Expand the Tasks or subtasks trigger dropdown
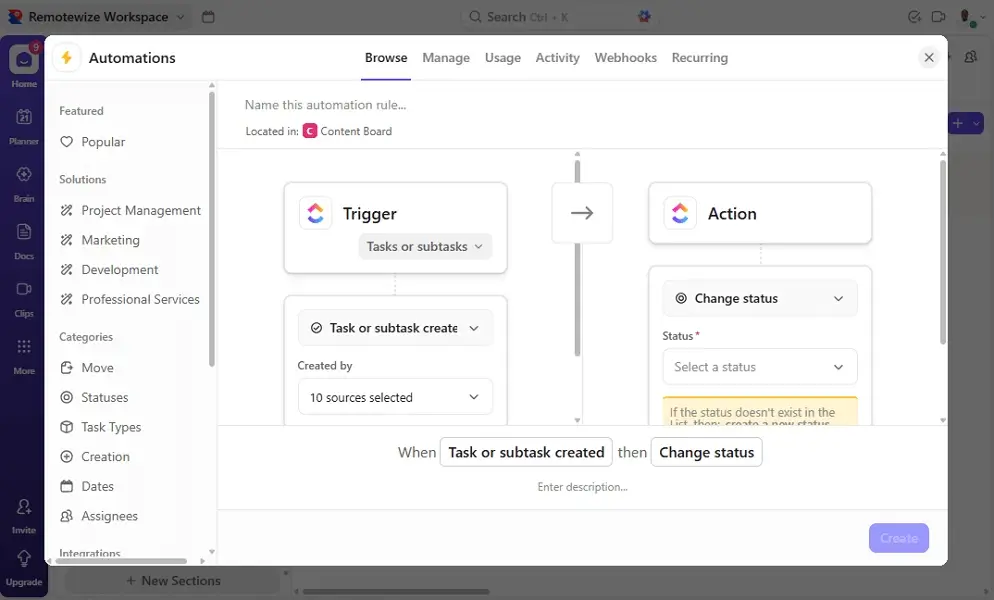The height and width of the screenshot is (600, 994). tap(425, 245)
